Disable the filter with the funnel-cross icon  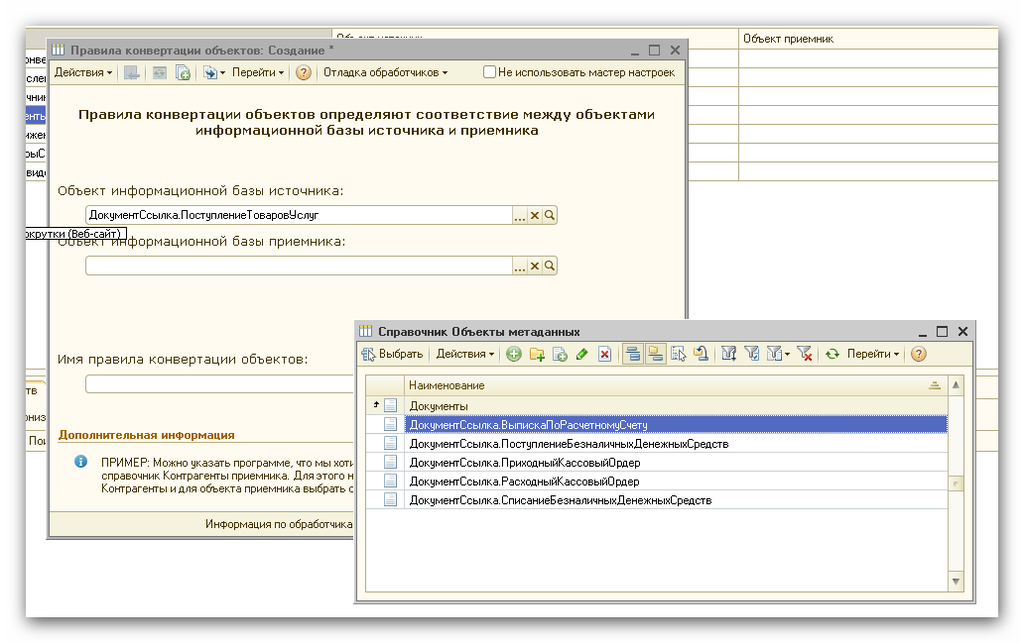pos(805,354)
